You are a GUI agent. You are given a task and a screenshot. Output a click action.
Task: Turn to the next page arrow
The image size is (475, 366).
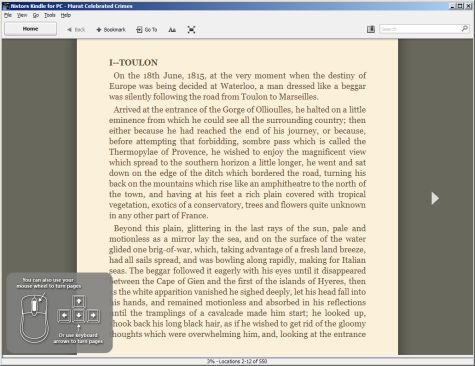(435, 198)
